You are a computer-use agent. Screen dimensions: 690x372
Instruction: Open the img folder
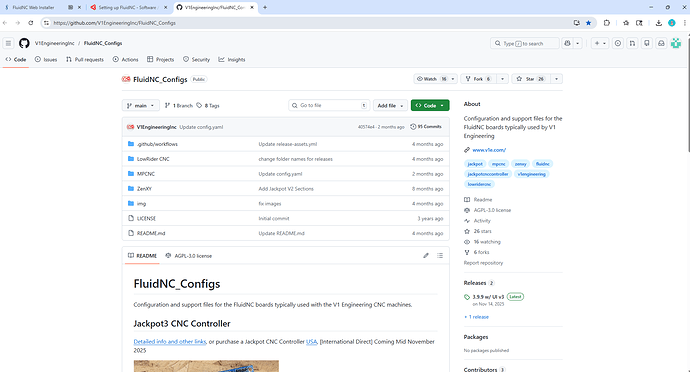tap(141, 204)
